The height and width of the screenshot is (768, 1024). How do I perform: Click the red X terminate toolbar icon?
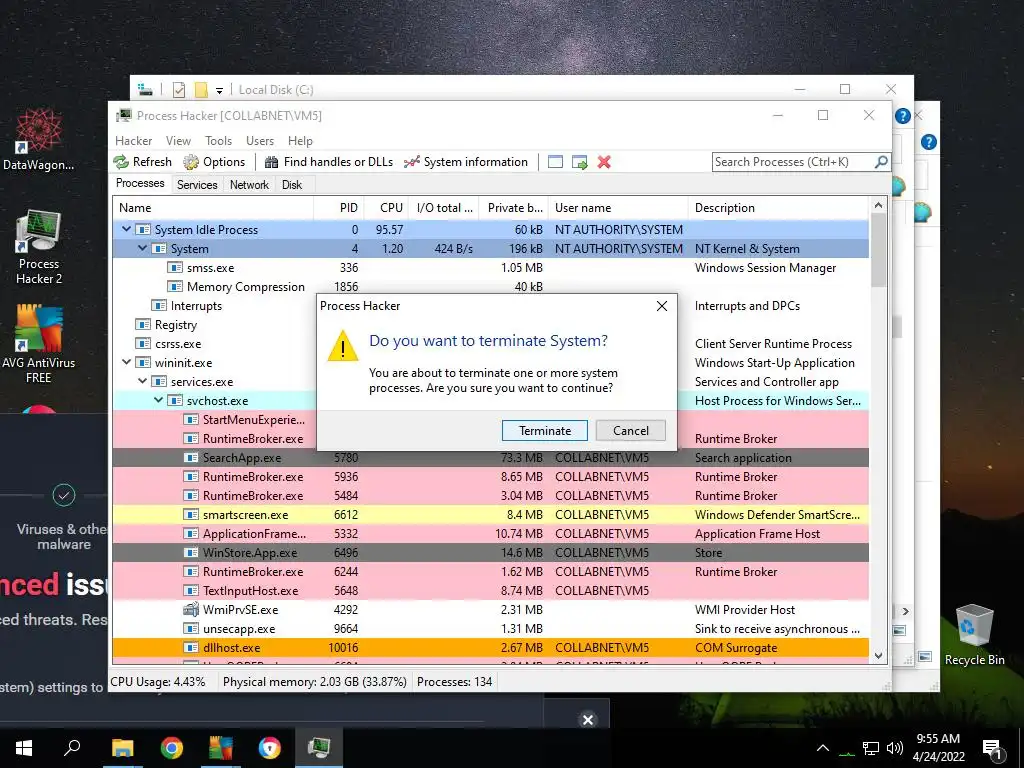604,162
